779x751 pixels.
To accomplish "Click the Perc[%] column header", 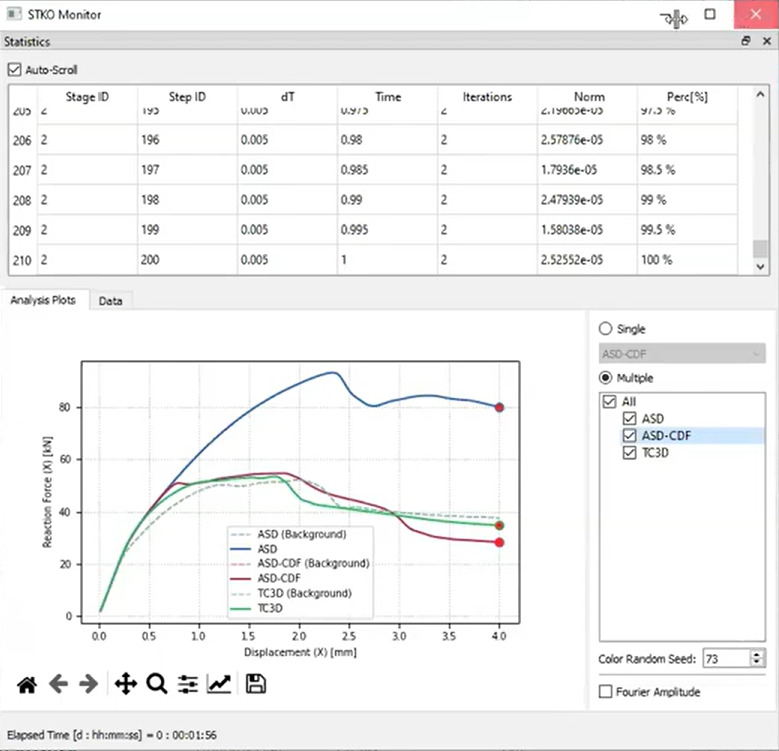I will 688,97.
